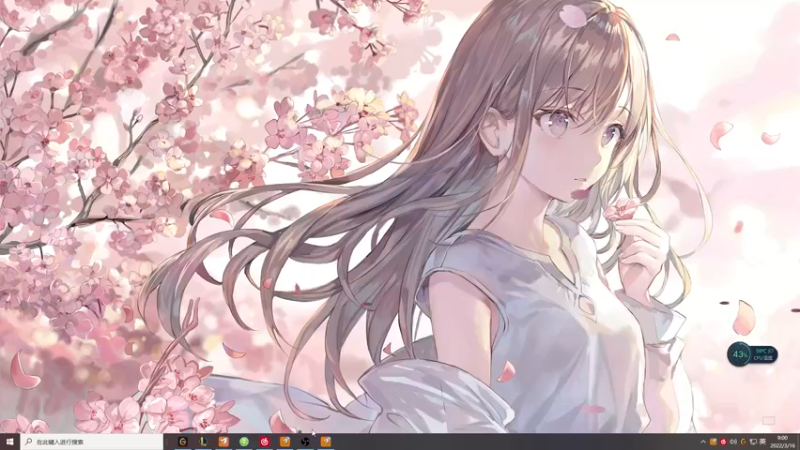Switch the 英 input method indicator
The height and width of the screenshot is (450, 800).
click(762, 442)
